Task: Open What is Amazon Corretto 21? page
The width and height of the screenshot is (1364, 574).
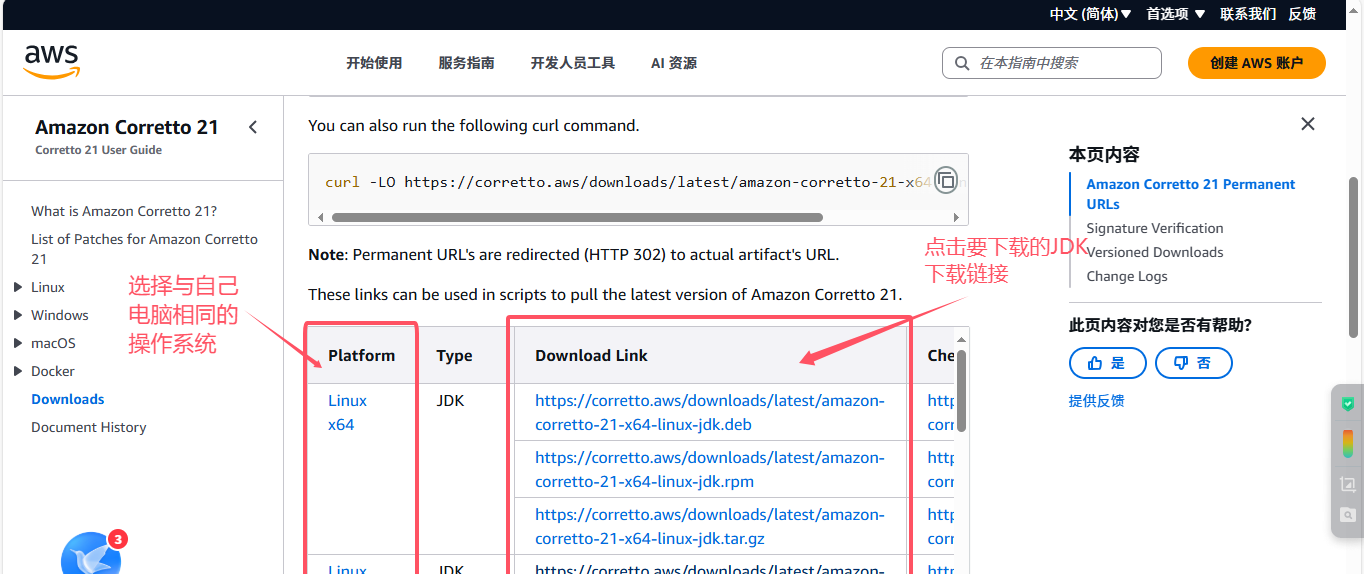Action: click(124, 211)
